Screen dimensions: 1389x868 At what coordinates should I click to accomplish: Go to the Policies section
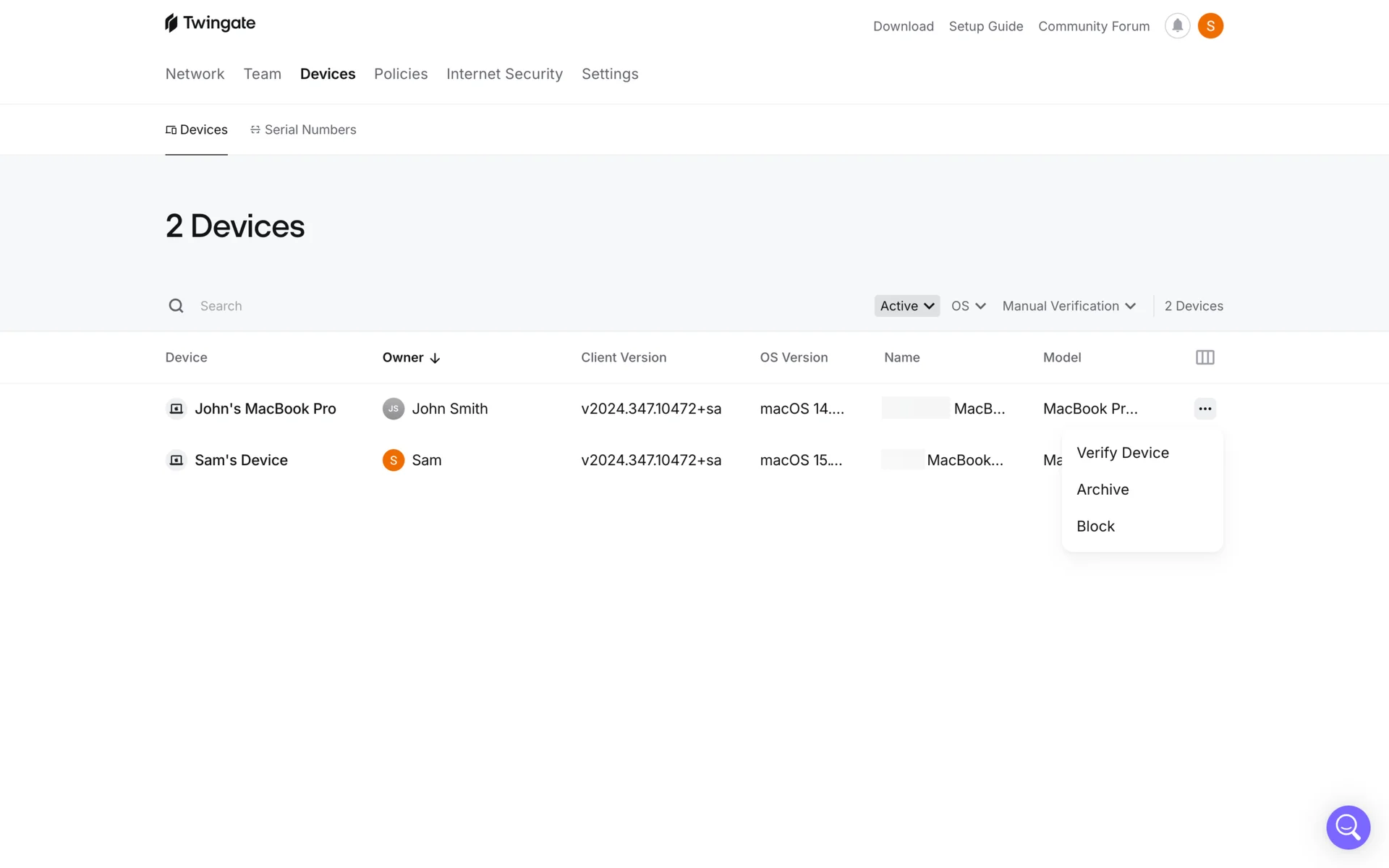click(401, 74)
